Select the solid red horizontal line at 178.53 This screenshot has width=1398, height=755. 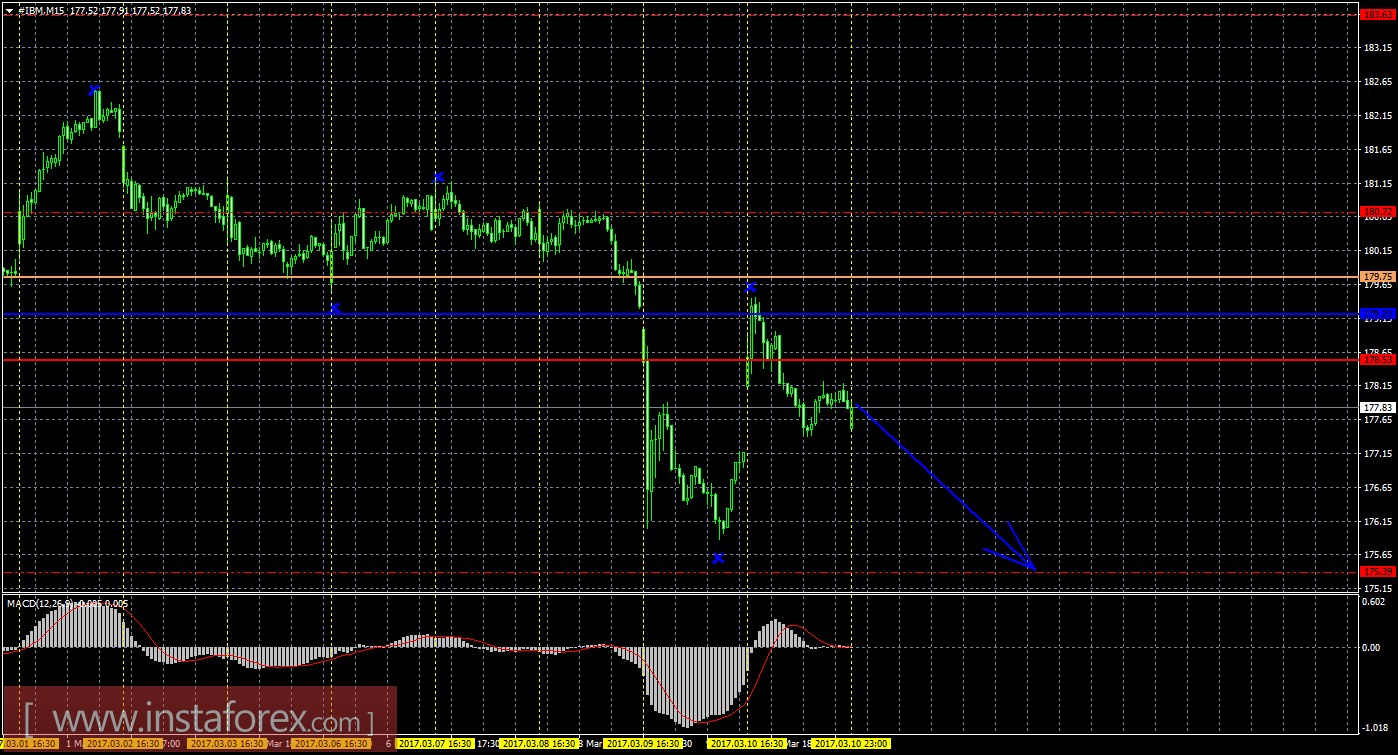680,359
